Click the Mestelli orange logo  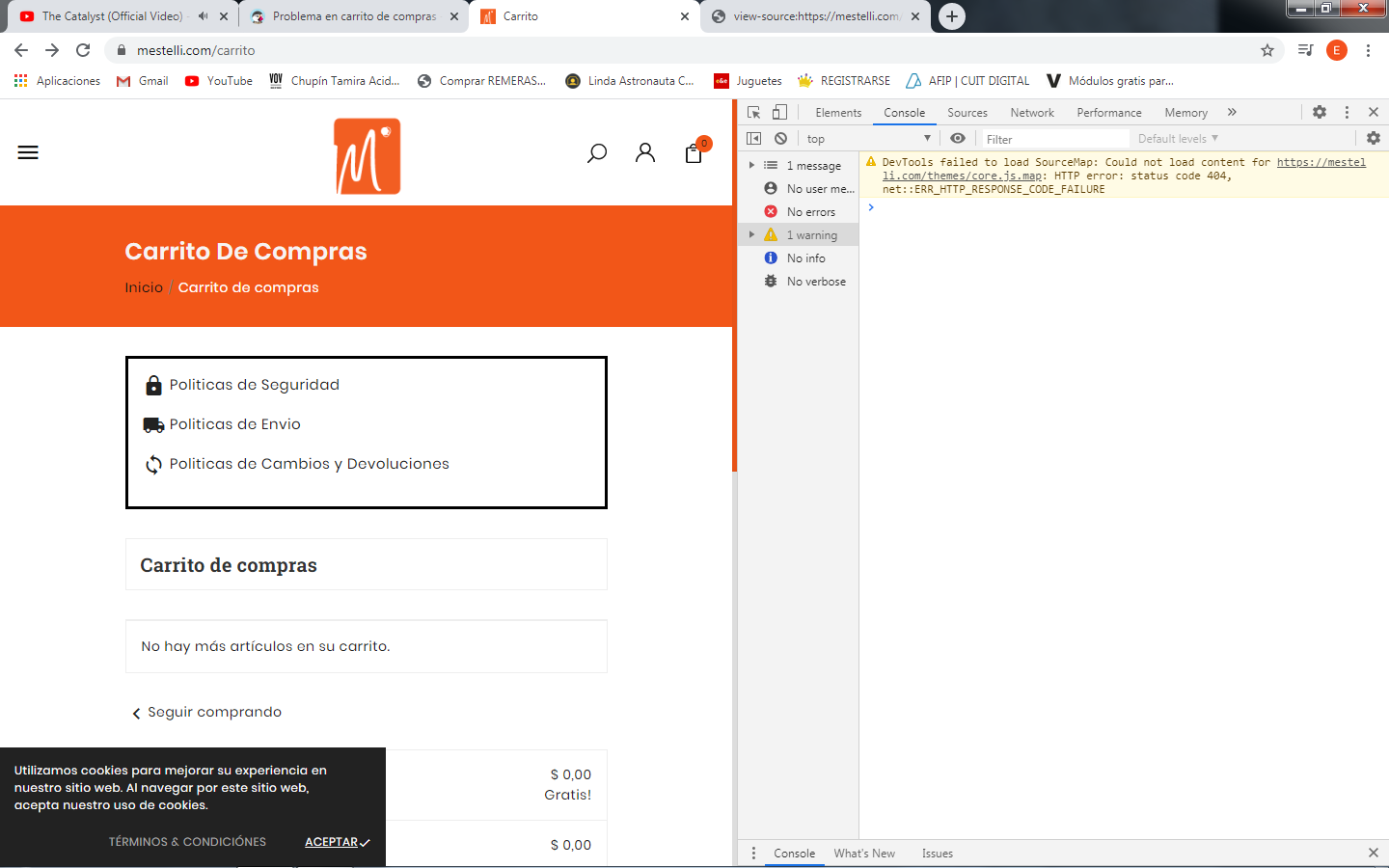(368, 156)
